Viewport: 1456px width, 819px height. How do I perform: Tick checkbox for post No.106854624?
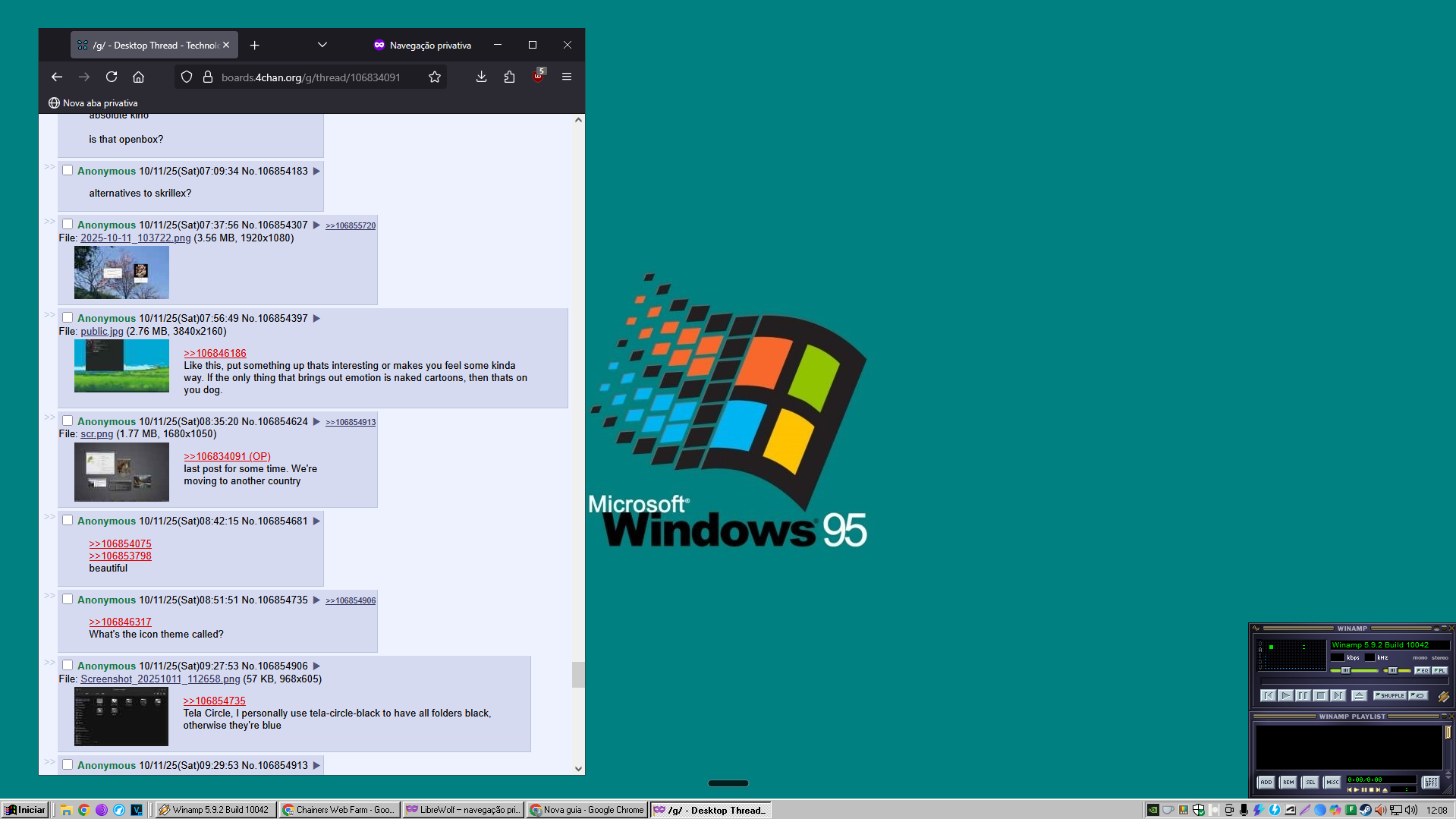pyautogui.click(x=68, y=421)
